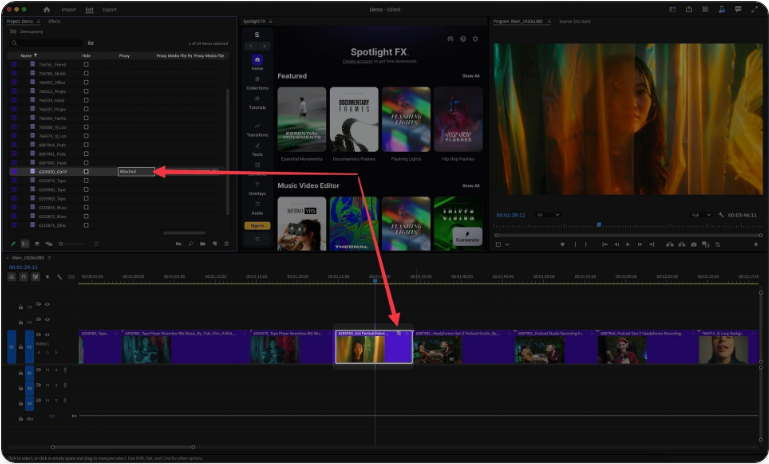
Task: Click the yellow Sign In button
Action: [257, 226]
